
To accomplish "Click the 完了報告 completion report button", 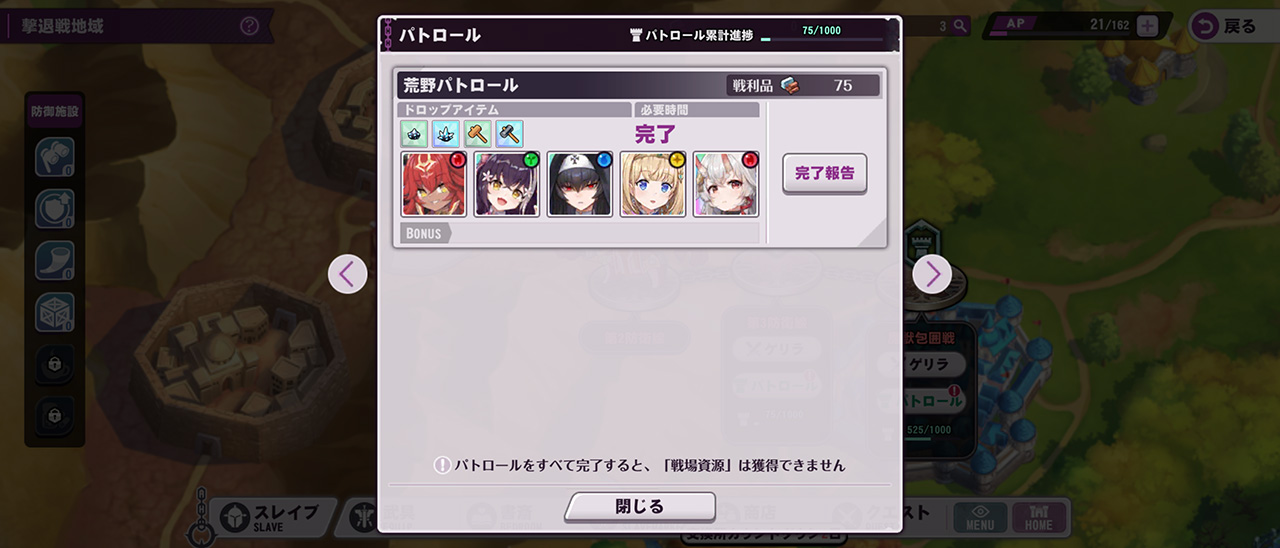I will click(824, 173).
